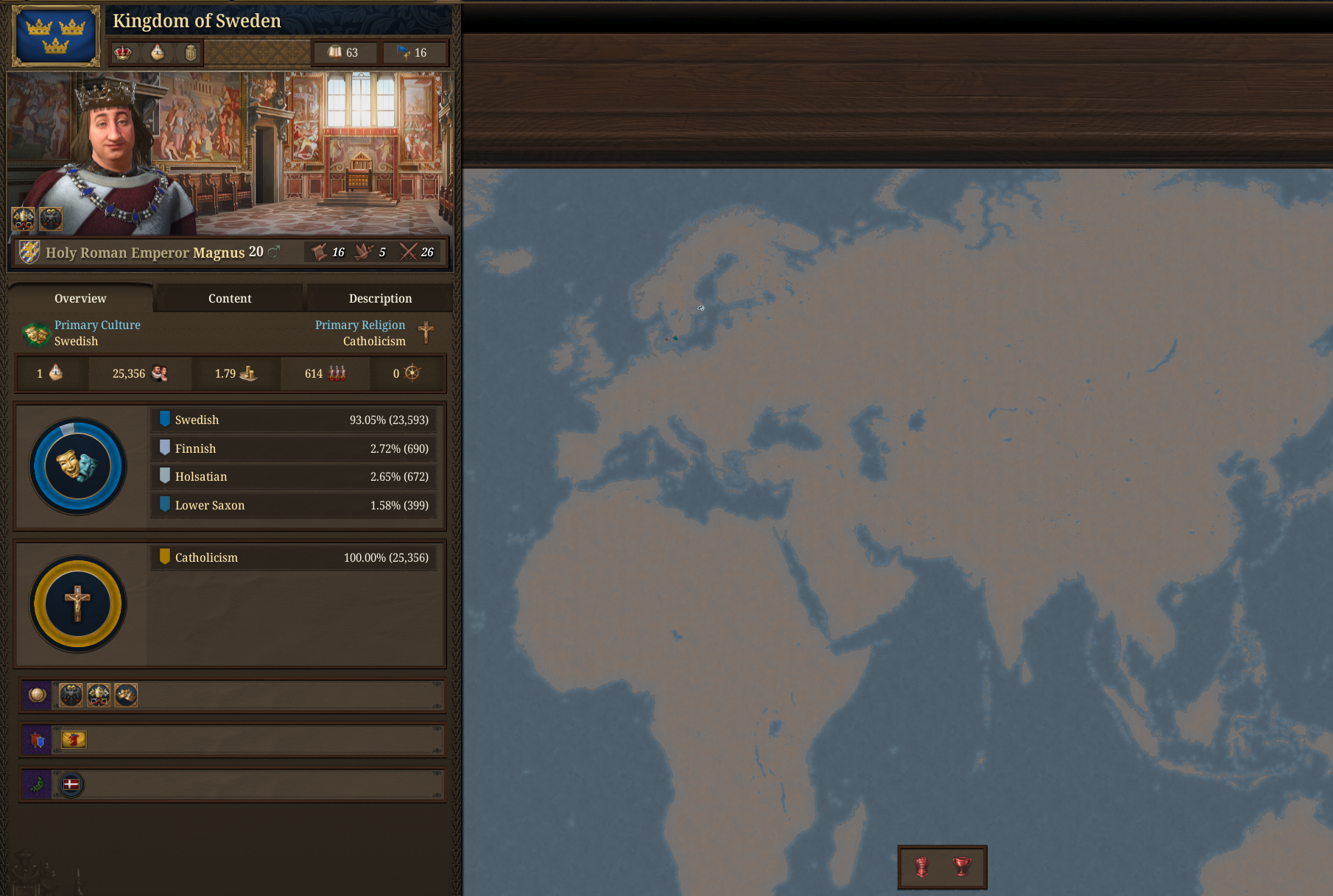Click the green olive branch icon
Image resolution: width=1333 pixels, height=896 pixels.
click(37, 785)
